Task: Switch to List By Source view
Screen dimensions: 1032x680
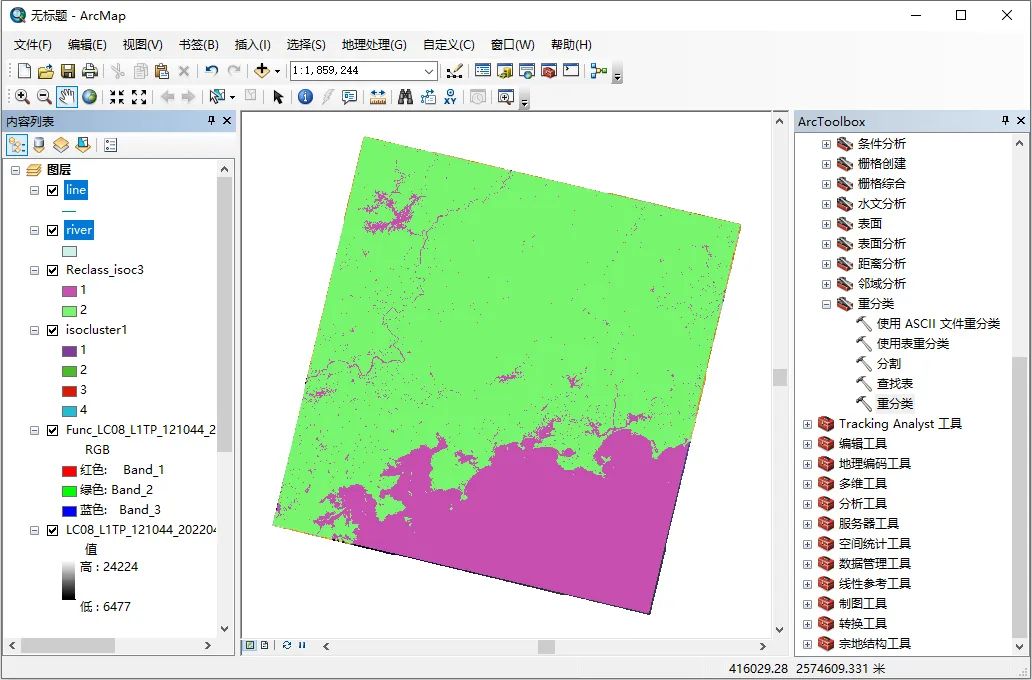Action: (x=39, y=145)
